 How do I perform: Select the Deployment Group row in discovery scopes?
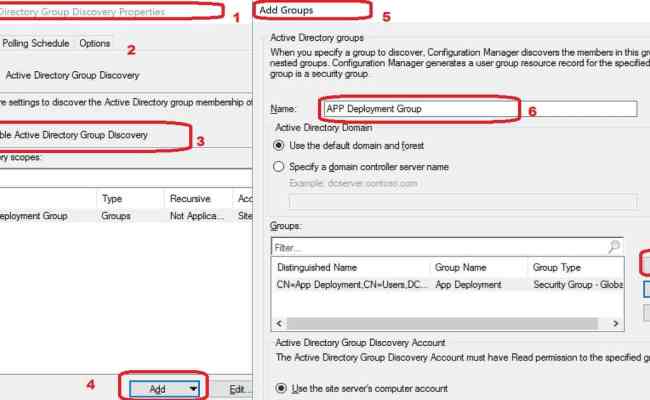coord(126,216)
